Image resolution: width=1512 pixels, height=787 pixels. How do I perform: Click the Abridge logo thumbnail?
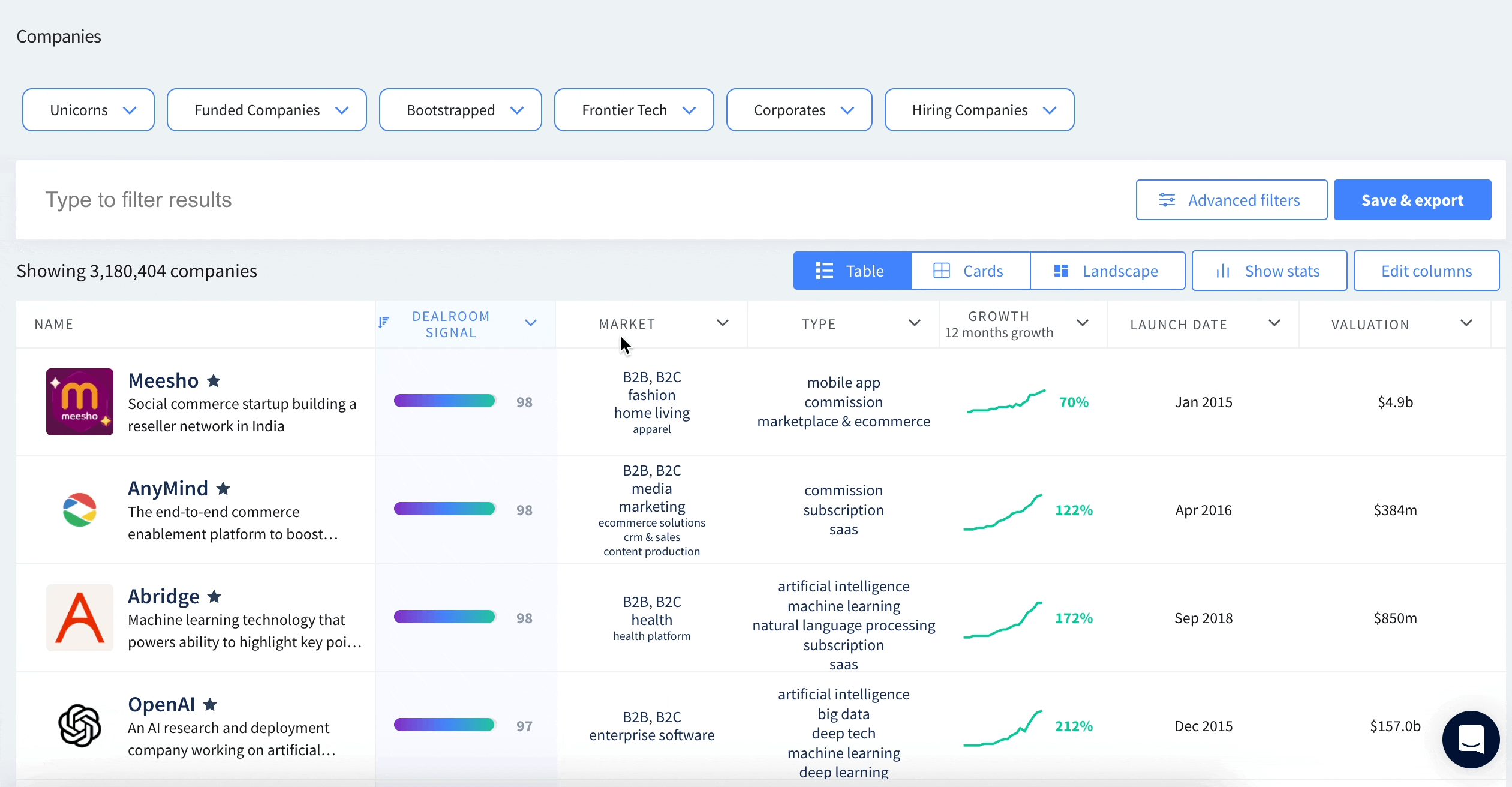point(80,618)
